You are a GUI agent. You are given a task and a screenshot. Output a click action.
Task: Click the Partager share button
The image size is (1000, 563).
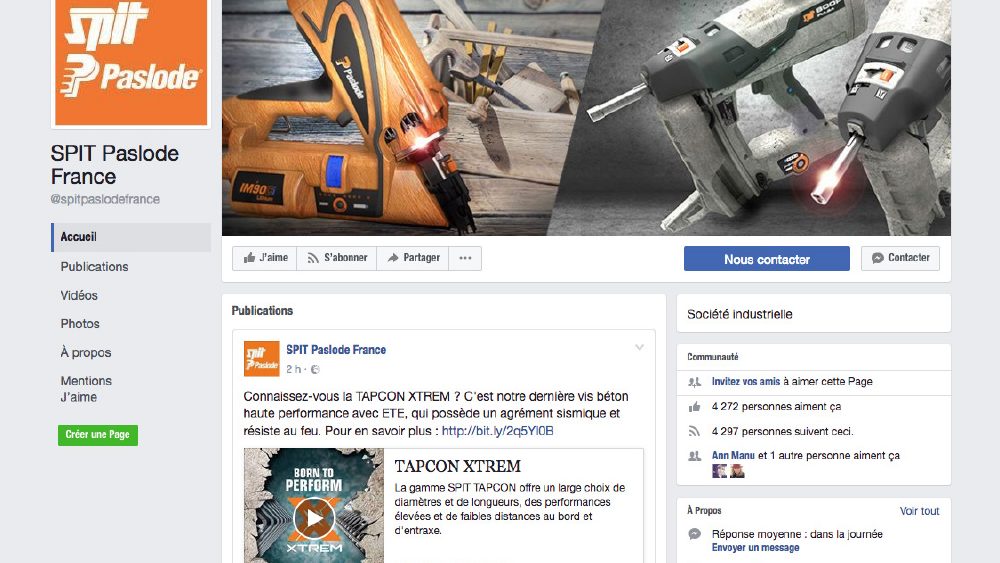pos(413,258)
